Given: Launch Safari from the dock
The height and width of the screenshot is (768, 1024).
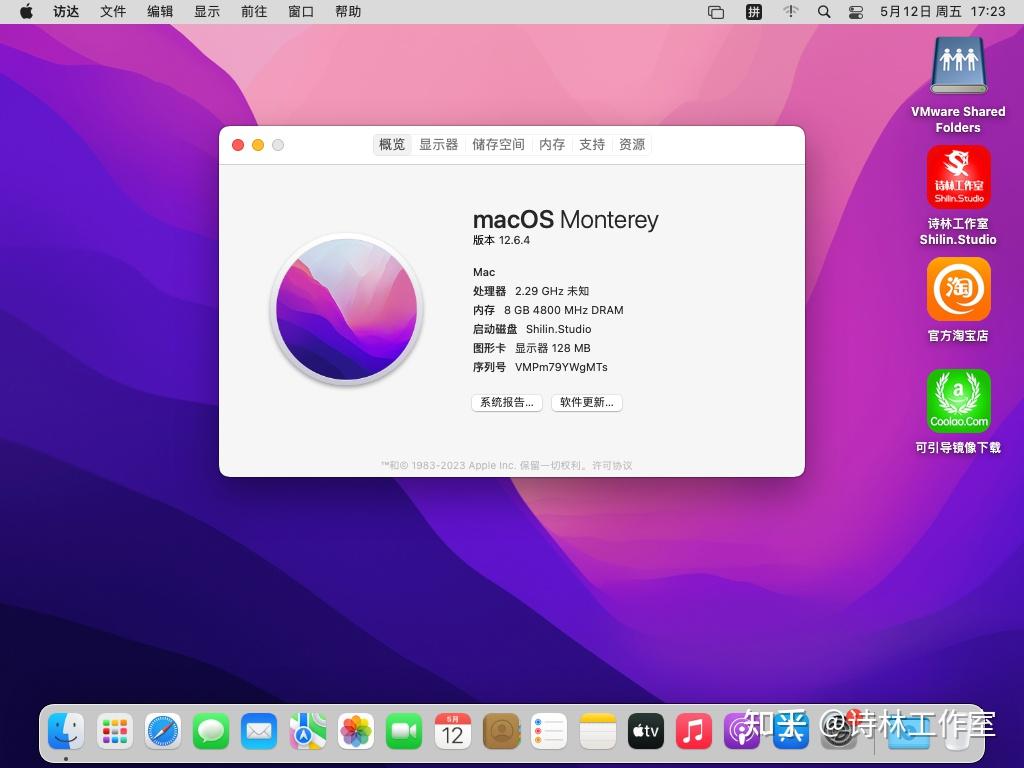Looking at the screenshot, I should tap(163, 731).
